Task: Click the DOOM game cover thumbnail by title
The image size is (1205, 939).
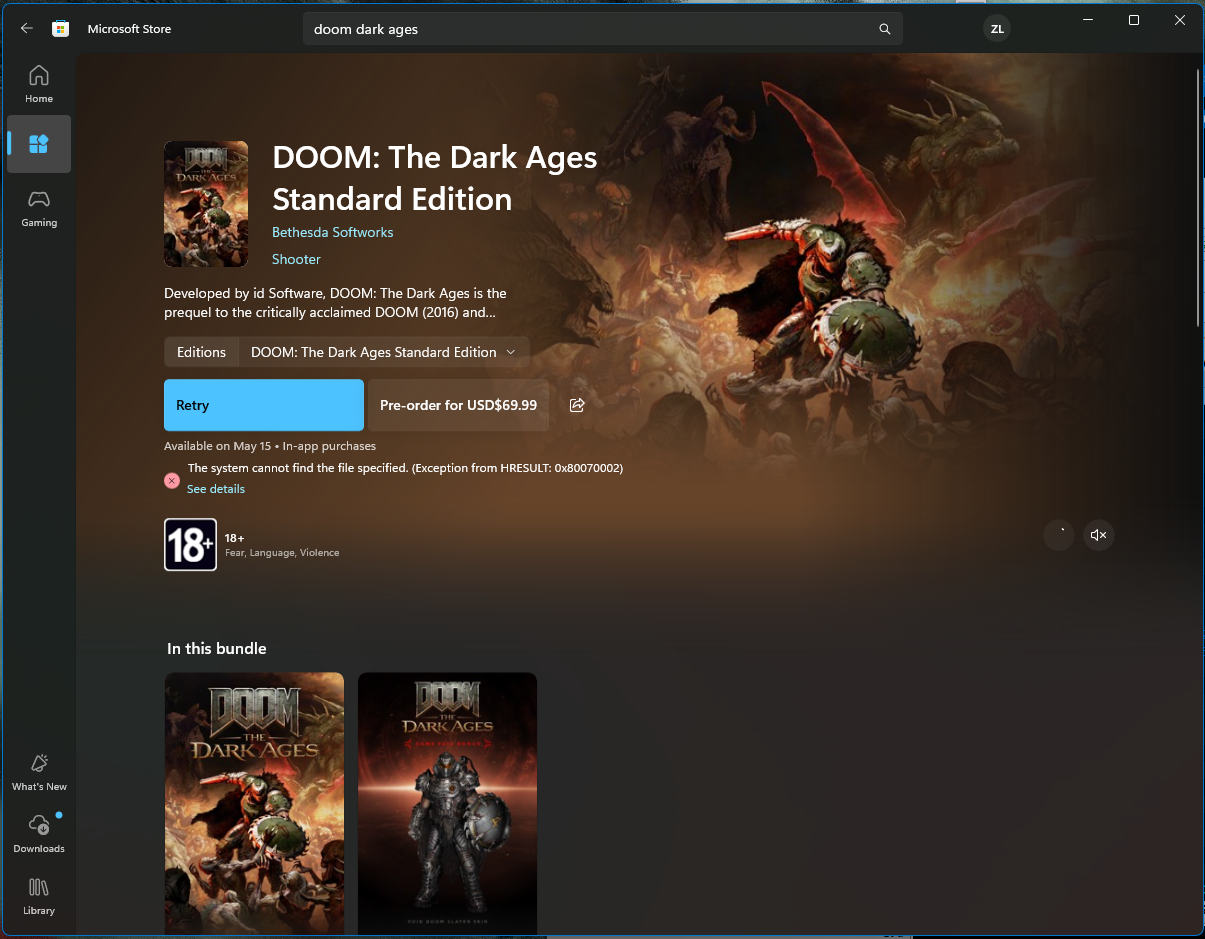Action: pos(206,204)
